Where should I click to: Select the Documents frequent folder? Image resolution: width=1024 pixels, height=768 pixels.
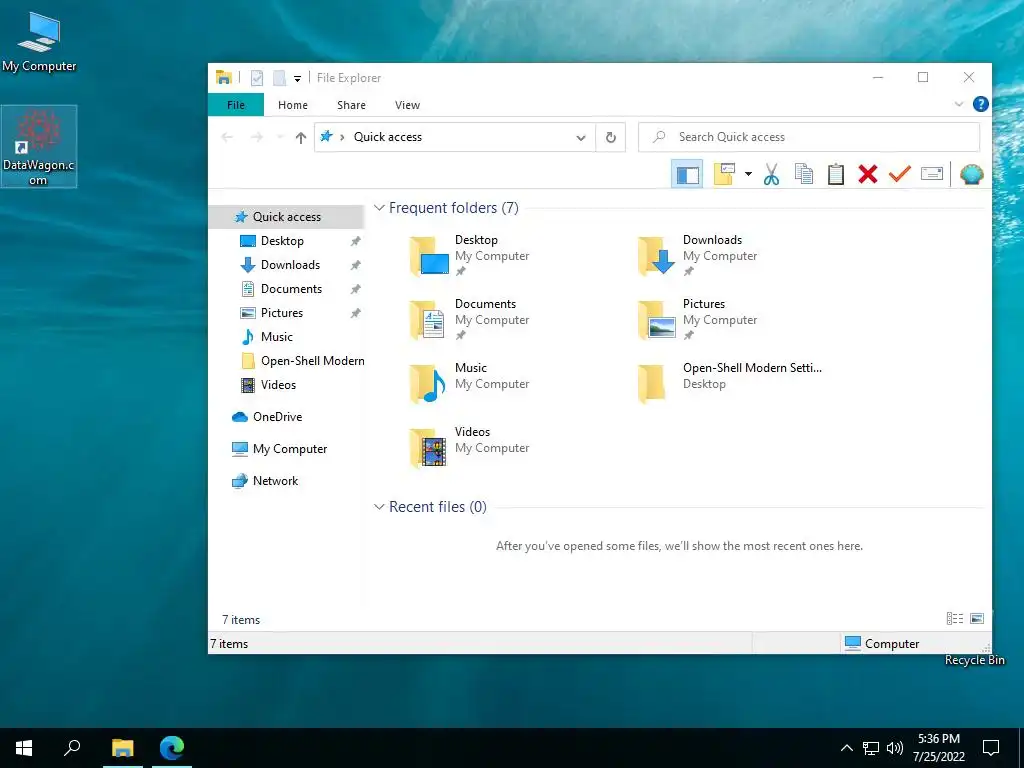(471, 319)
